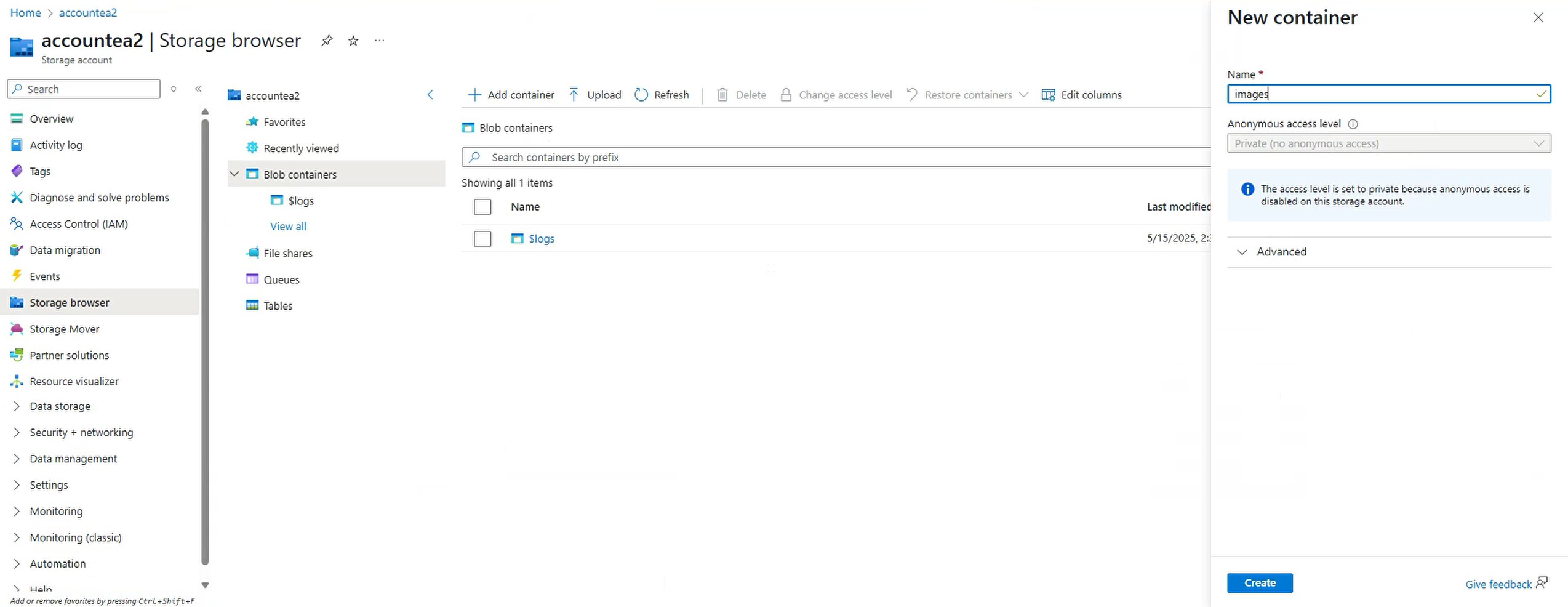This screenshot has height=607, width=1568.
Task: Open Favorites in storage tree
Action: [x=284, y=122]
